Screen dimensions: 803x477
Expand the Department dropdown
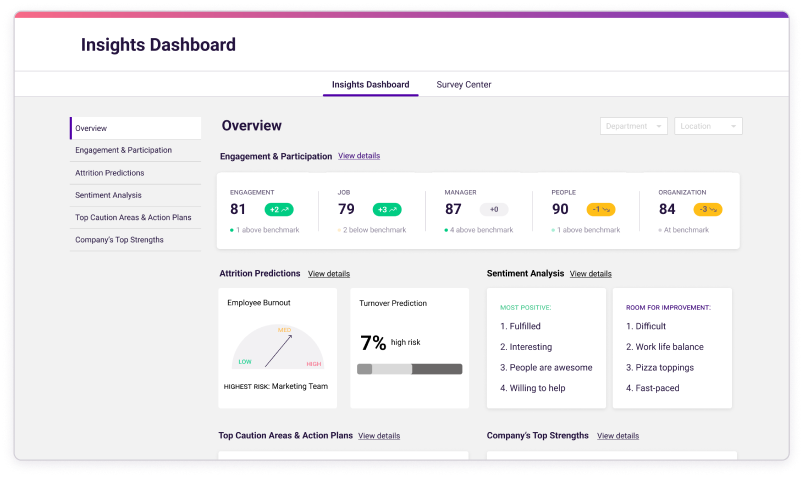(x=633, y=126)
